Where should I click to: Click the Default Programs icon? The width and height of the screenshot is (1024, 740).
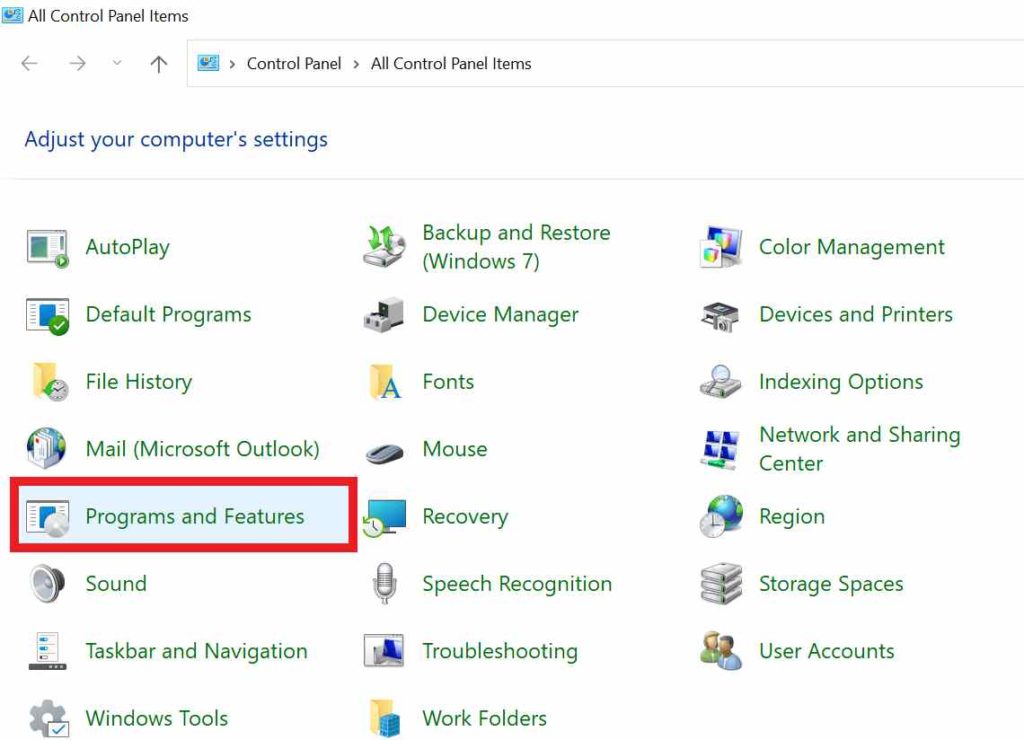[48, 316]
